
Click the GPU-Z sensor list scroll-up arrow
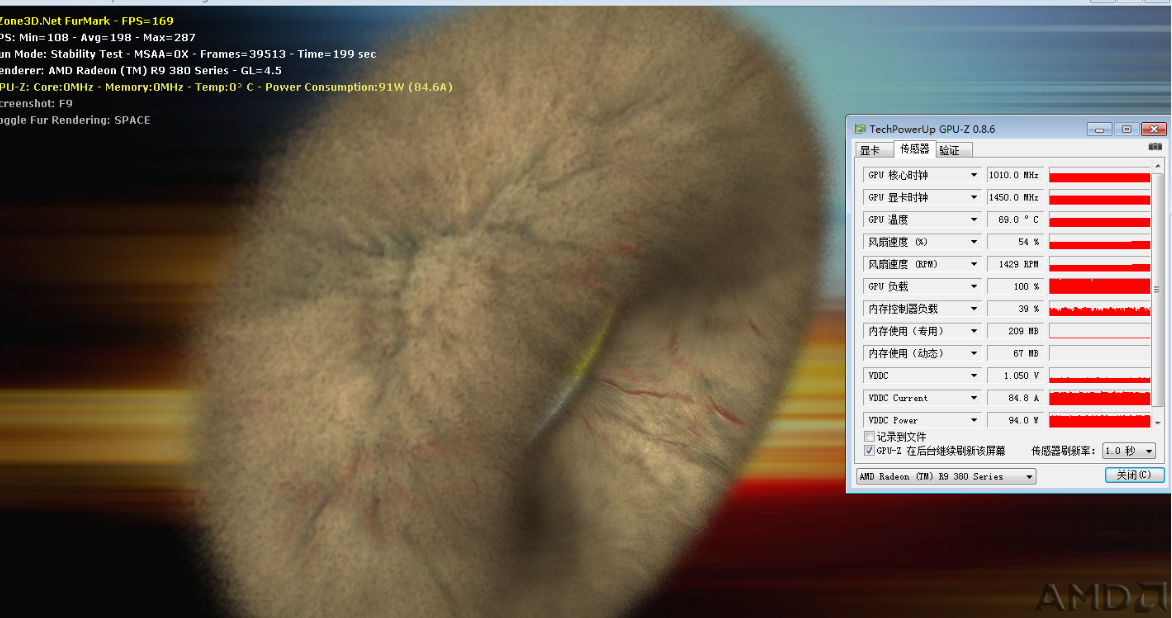[1158, 166]
